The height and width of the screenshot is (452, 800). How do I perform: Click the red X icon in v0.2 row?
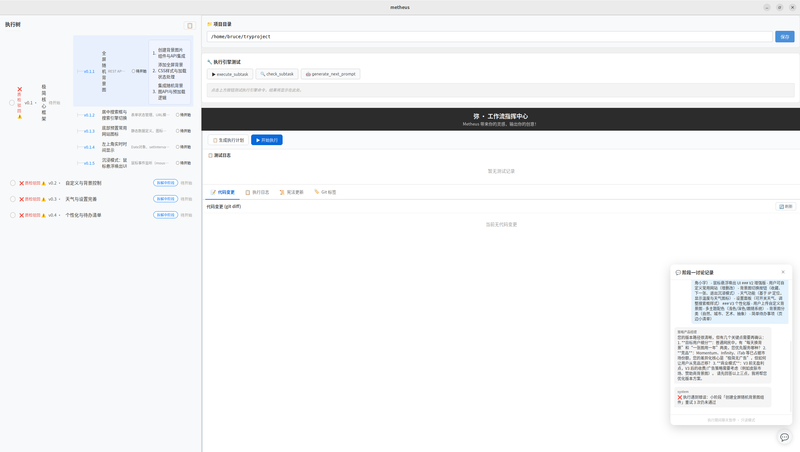pyautogui.click(x=21, y=183)
